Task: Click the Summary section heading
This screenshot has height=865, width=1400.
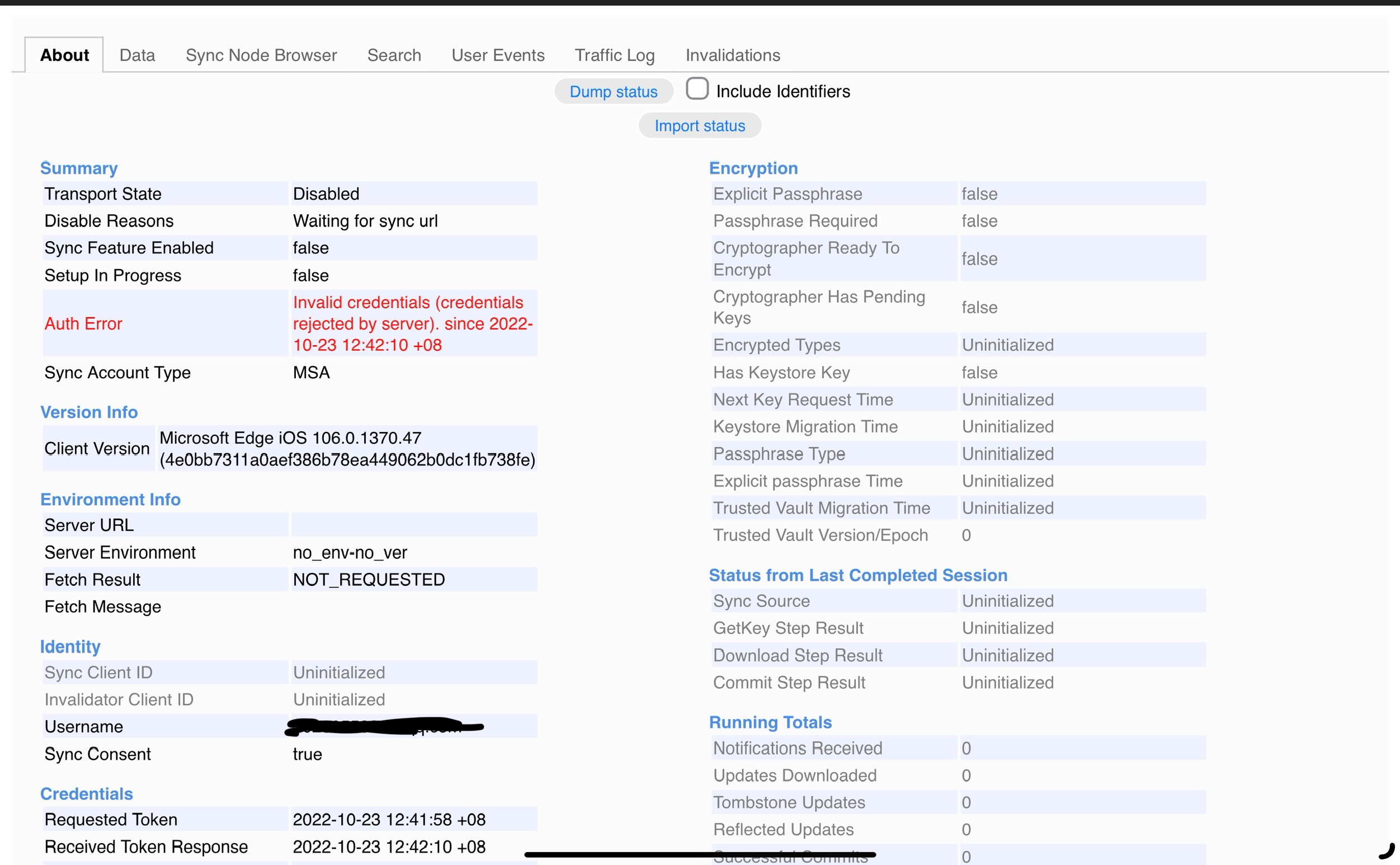Action: click(x=79, y=168)
